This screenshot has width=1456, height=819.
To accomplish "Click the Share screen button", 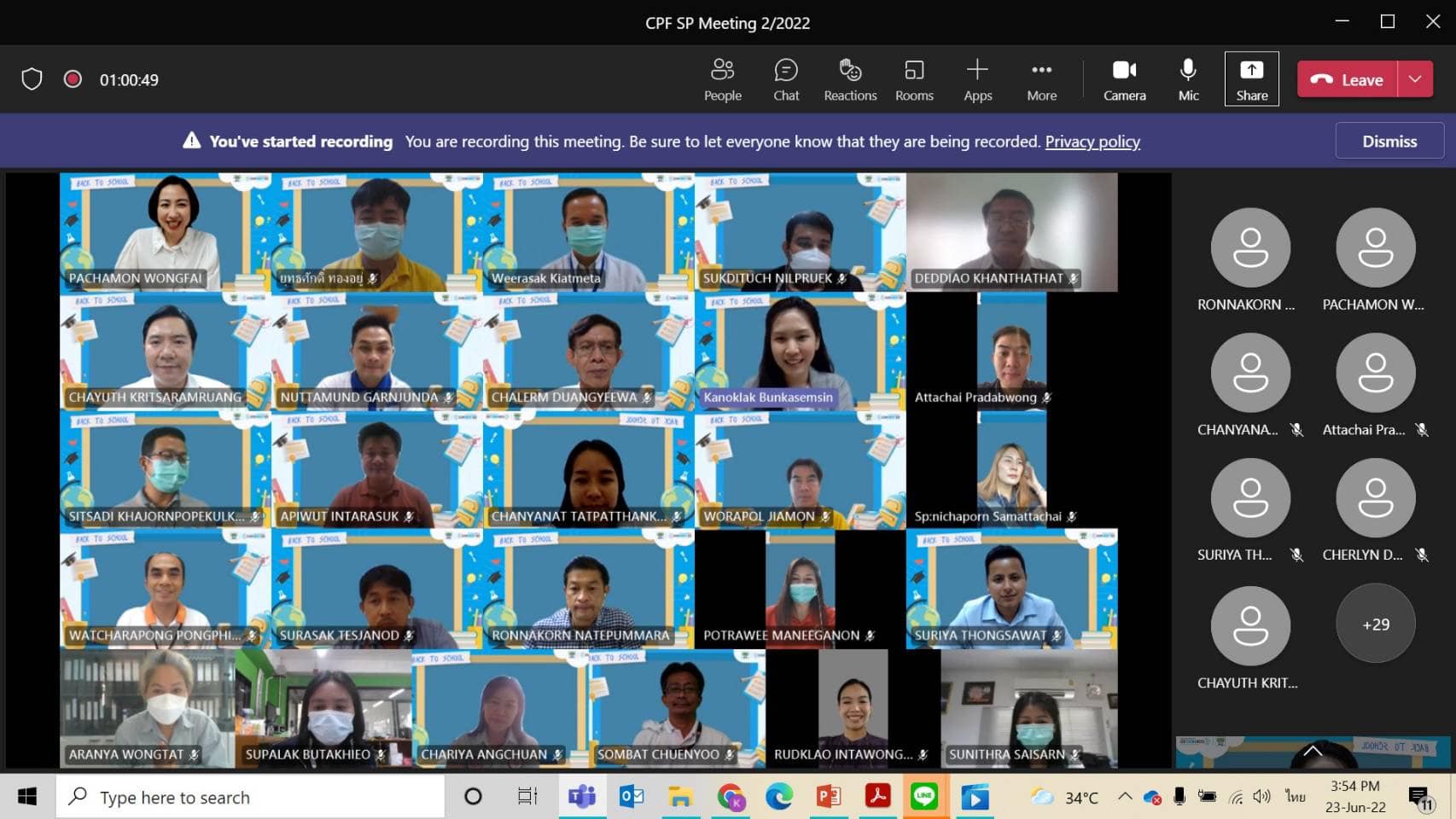I will click(x=1251, y=79).
